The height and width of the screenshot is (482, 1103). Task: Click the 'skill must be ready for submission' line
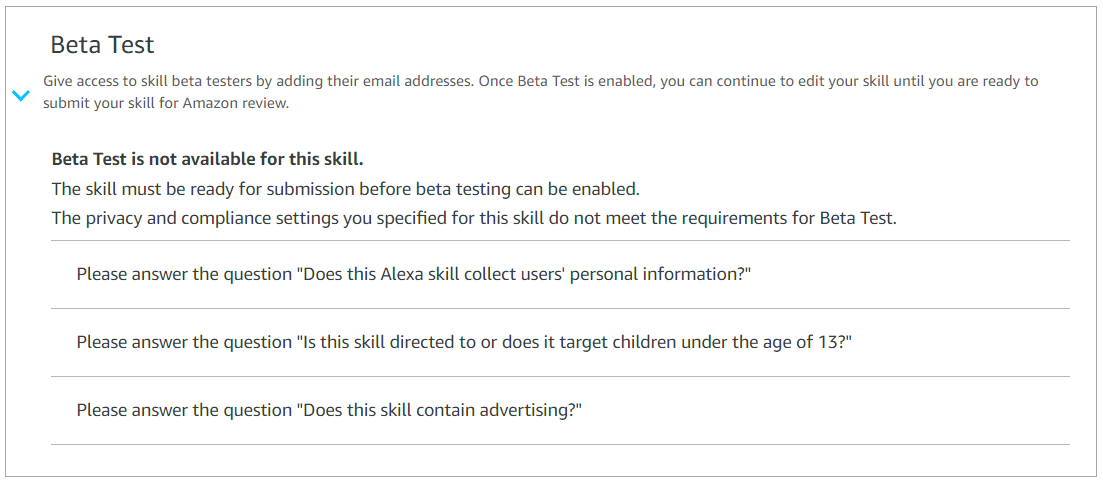pos(345,189)
